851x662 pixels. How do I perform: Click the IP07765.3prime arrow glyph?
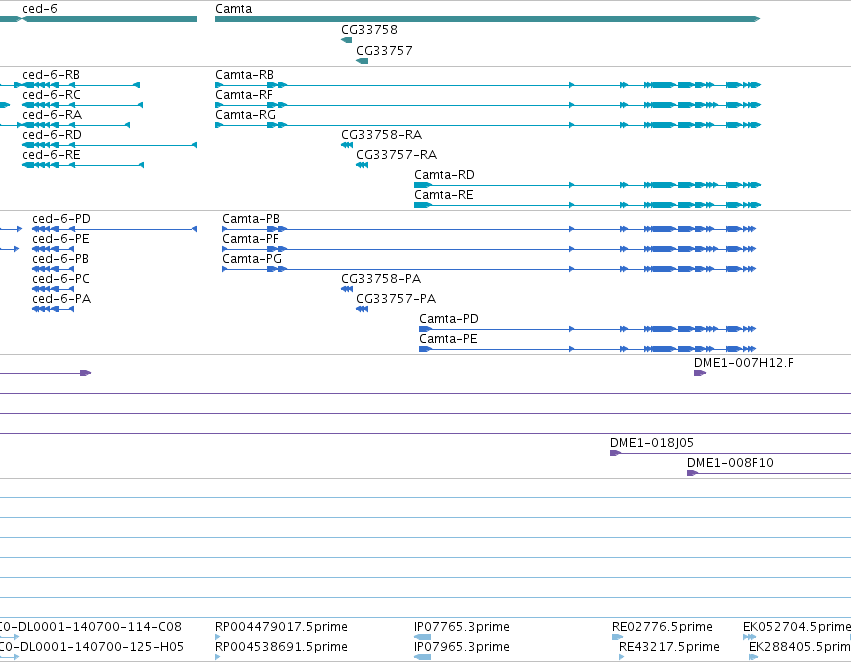(422, 637)
